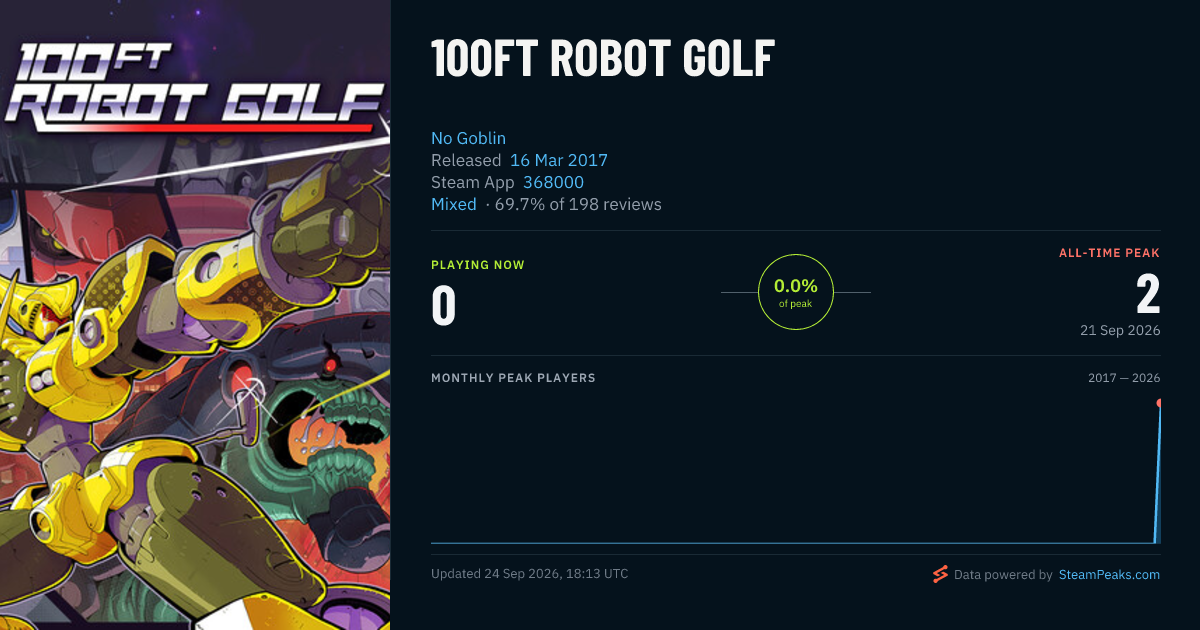This screenshot has width=1200, height=630.
Task: Open the SteamPeaks.com link
Action: (1109, 575)
